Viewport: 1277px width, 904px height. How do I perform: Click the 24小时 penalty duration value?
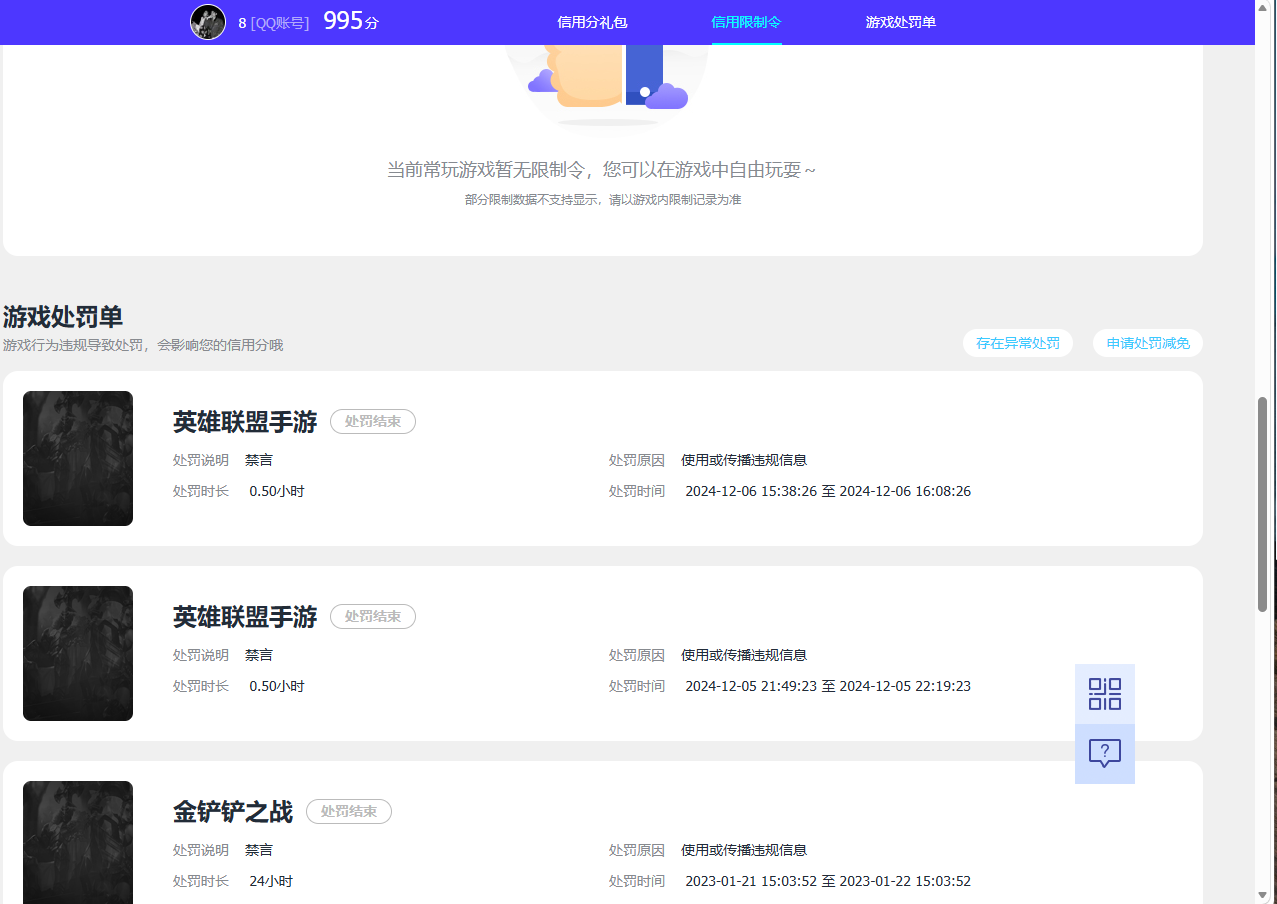271,882
